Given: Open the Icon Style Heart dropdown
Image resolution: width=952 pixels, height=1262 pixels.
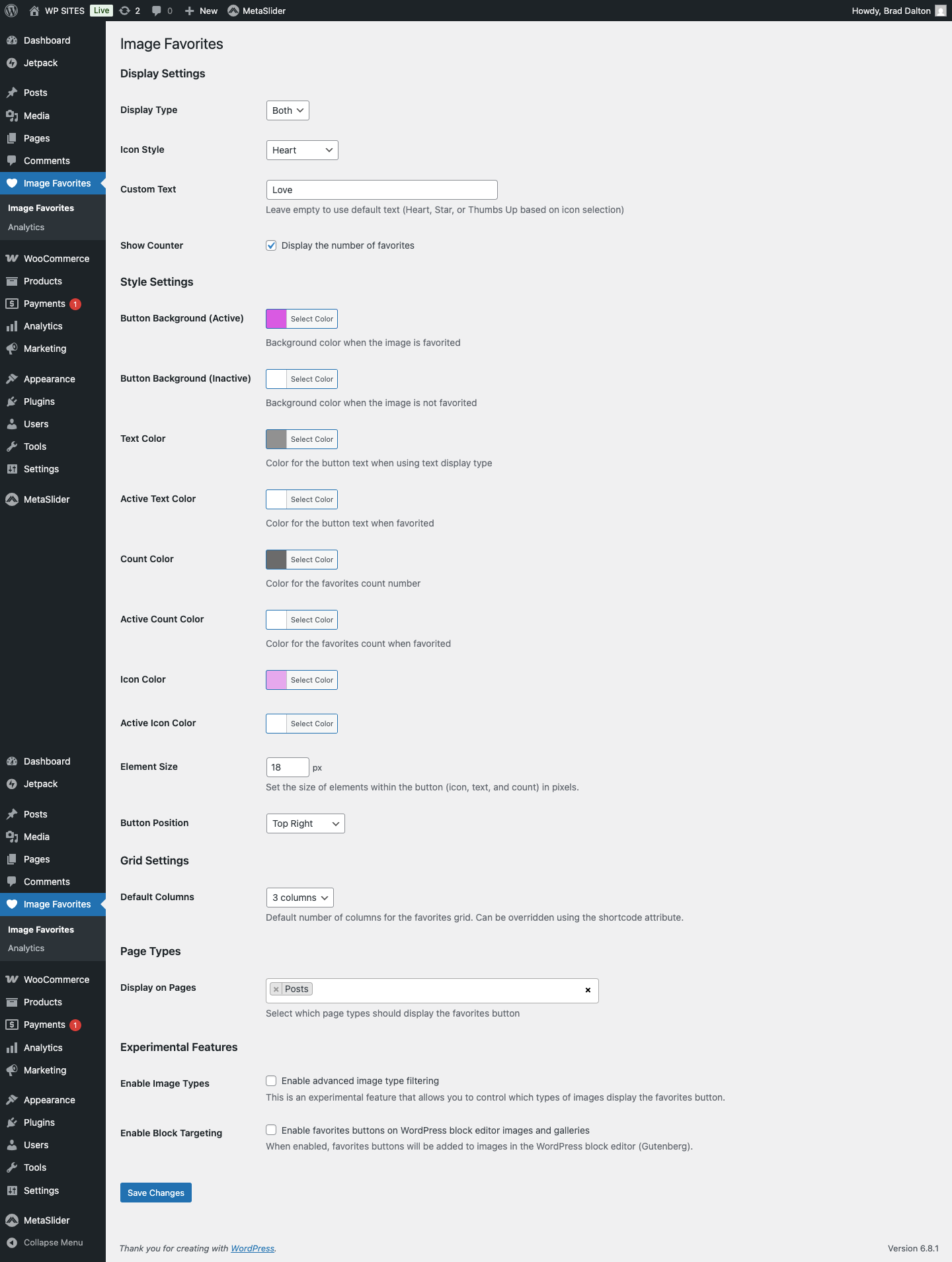Looking at the screenshot, I should (302, 150).
